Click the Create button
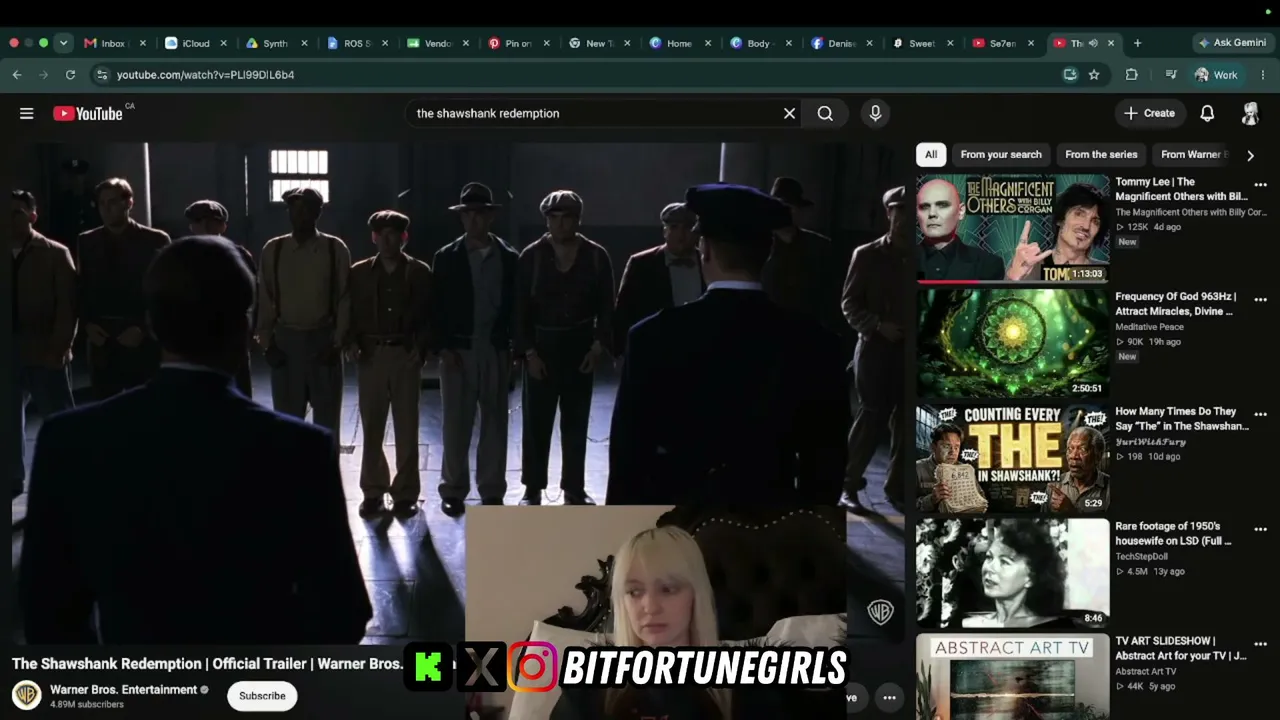 coord(1149,113)
